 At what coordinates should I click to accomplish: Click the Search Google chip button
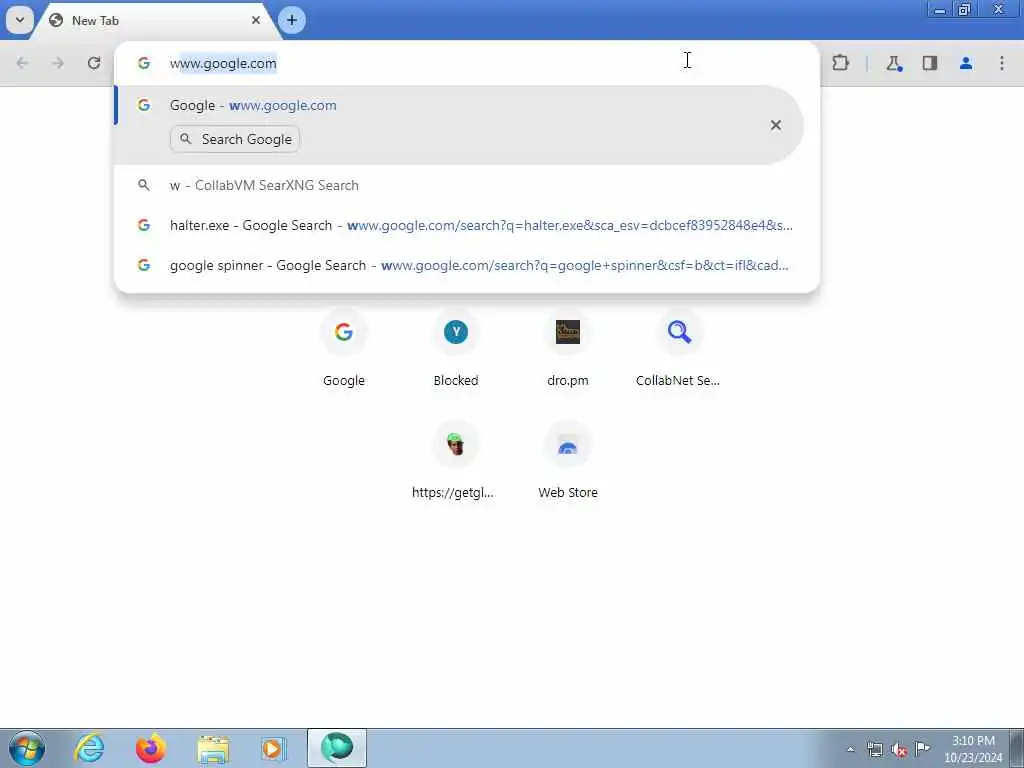coord(235,139)
